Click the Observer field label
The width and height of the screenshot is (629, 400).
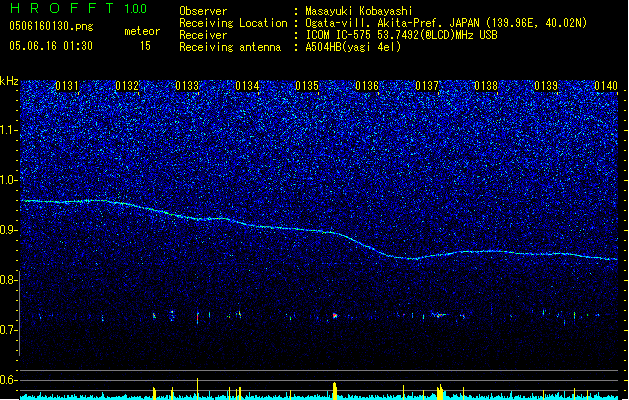203,11
